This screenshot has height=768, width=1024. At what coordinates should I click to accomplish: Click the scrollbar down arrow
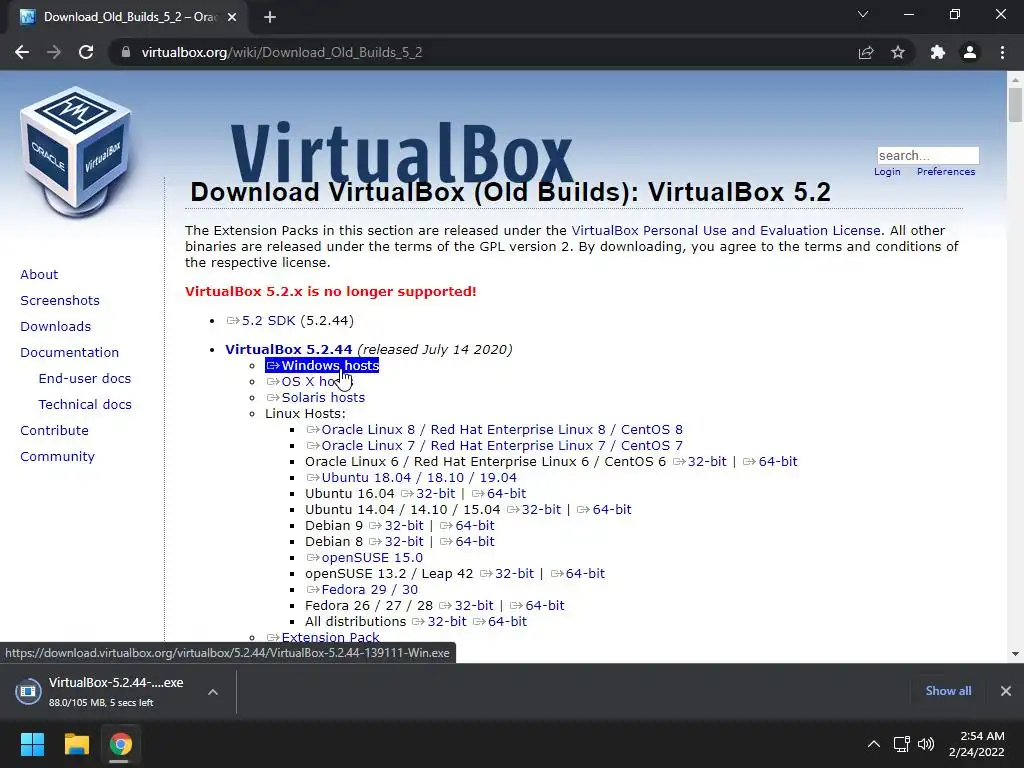coord(1015,654)
